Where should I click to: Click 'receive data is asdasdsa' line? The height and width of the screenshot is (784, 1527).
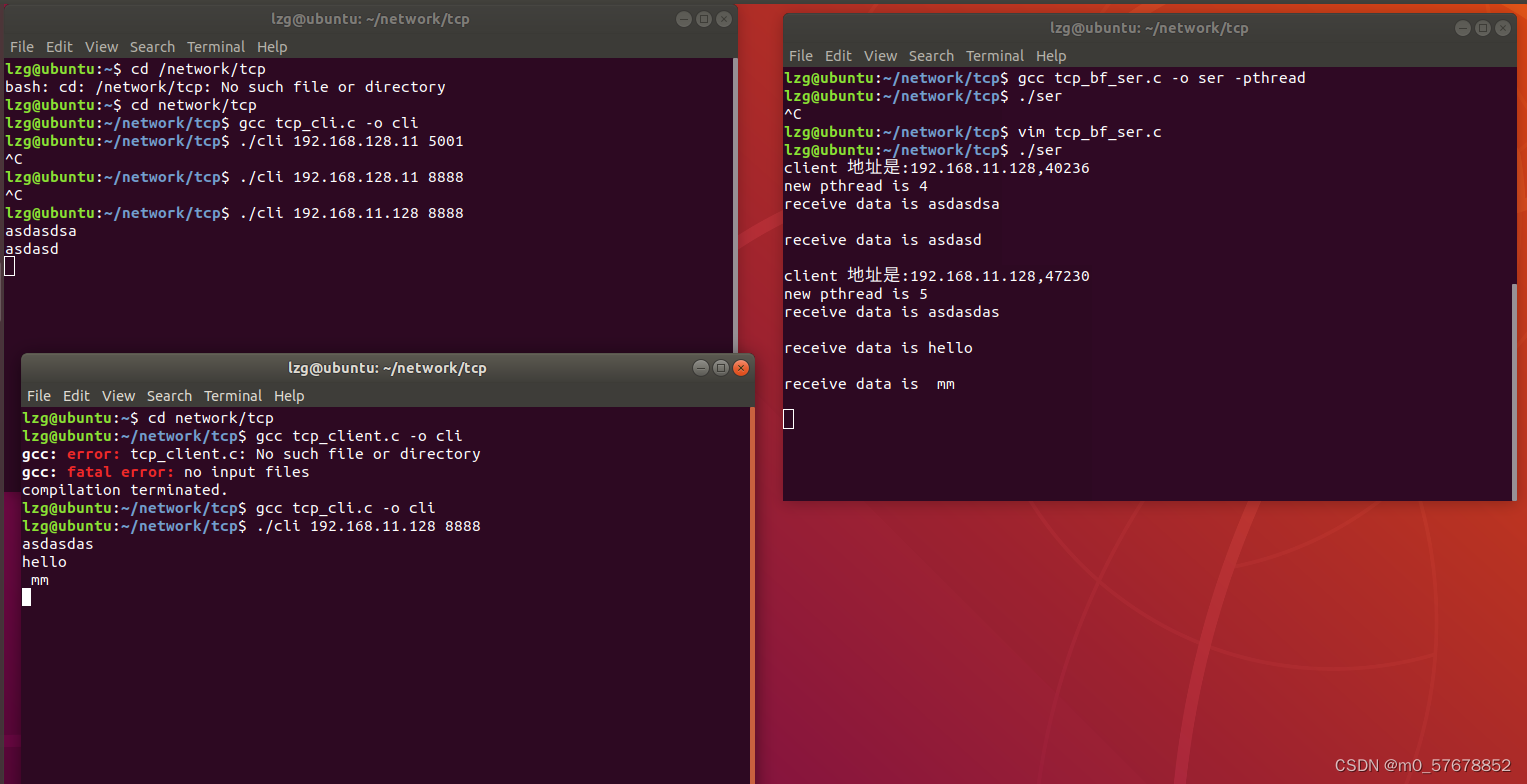[892, 204]
